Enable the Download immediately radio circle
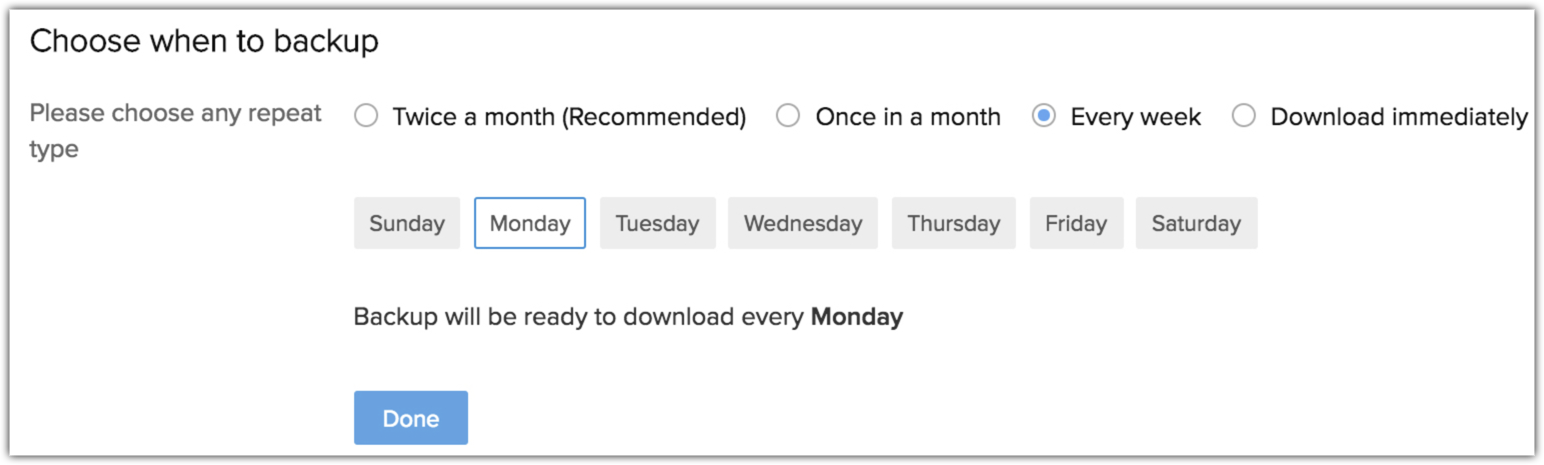This screenshot has width=1544, height=465. click(1244, 117)
